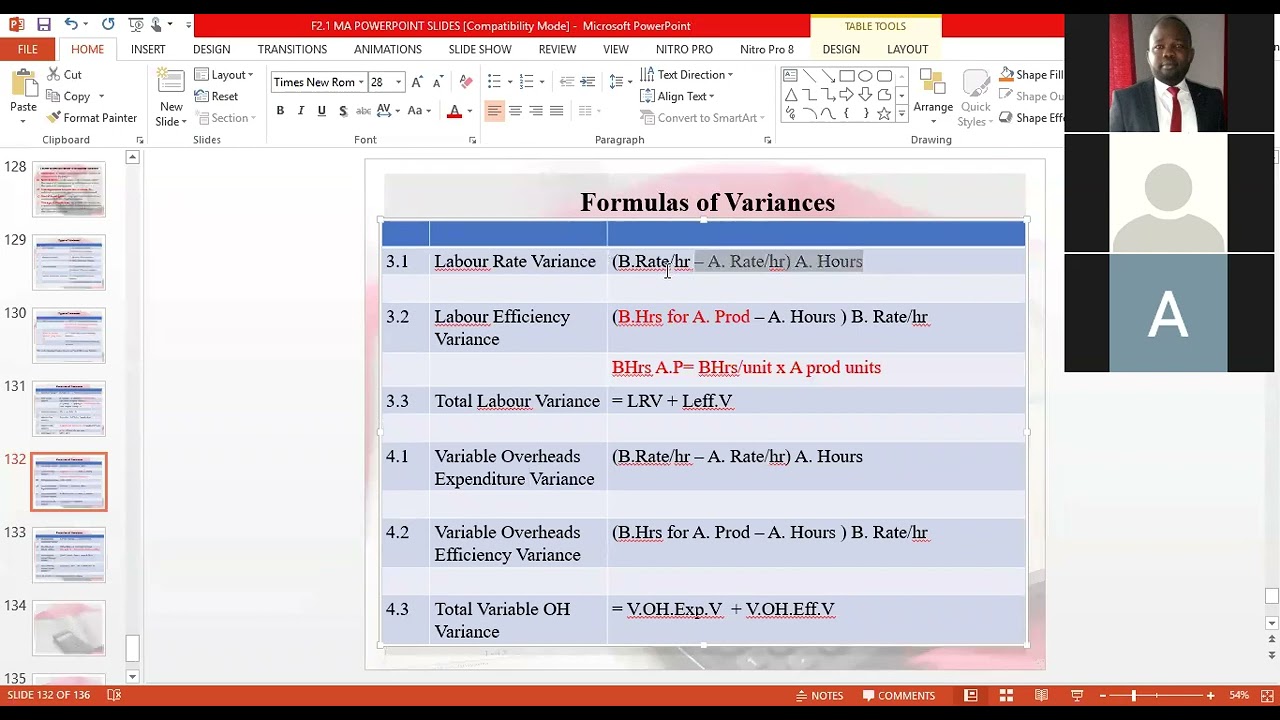Screen dimensions: 1280x720
Task: Select the triangle shape in the gallery
Action: pyautogui.click(x=790, y=95)
